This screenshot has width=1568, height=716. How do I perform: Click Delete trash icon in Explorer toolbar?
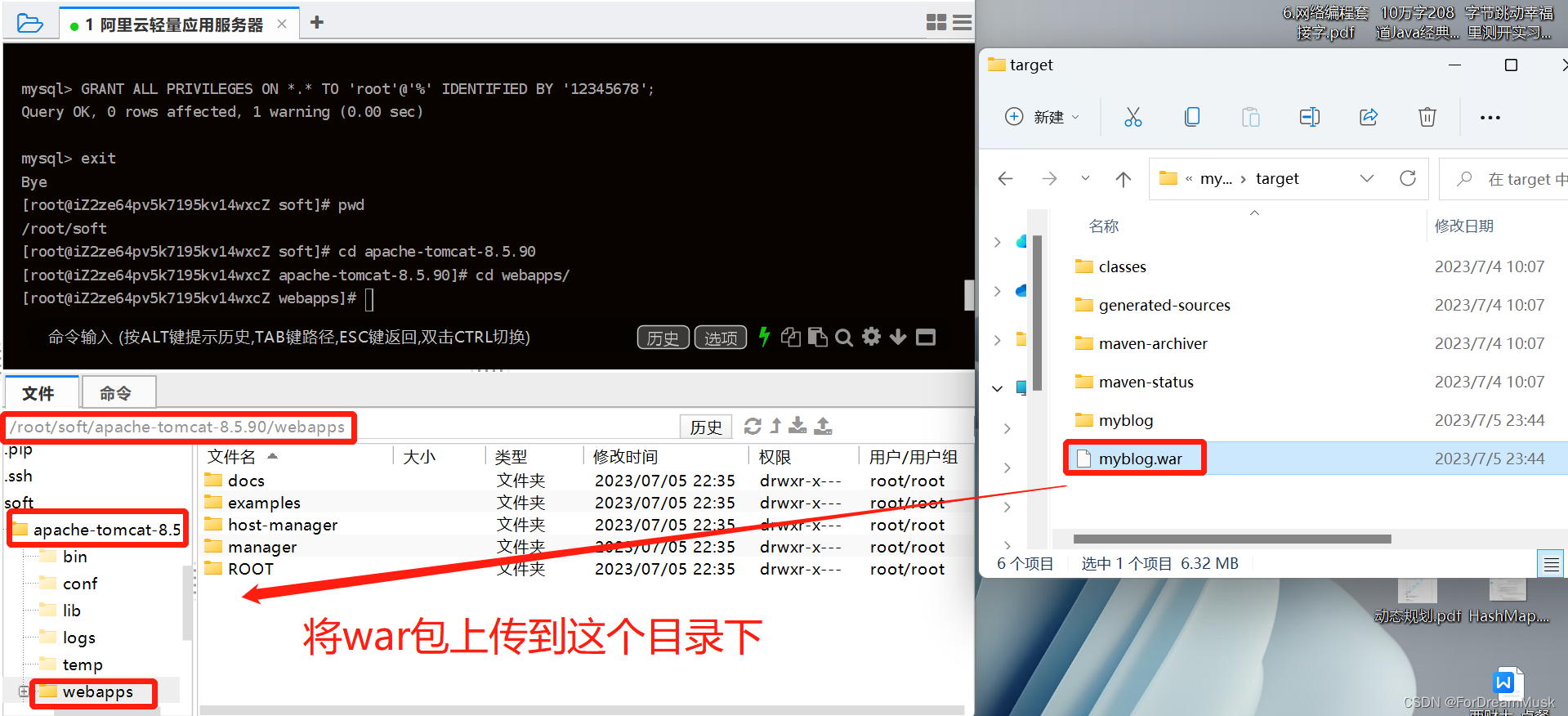1427,117
